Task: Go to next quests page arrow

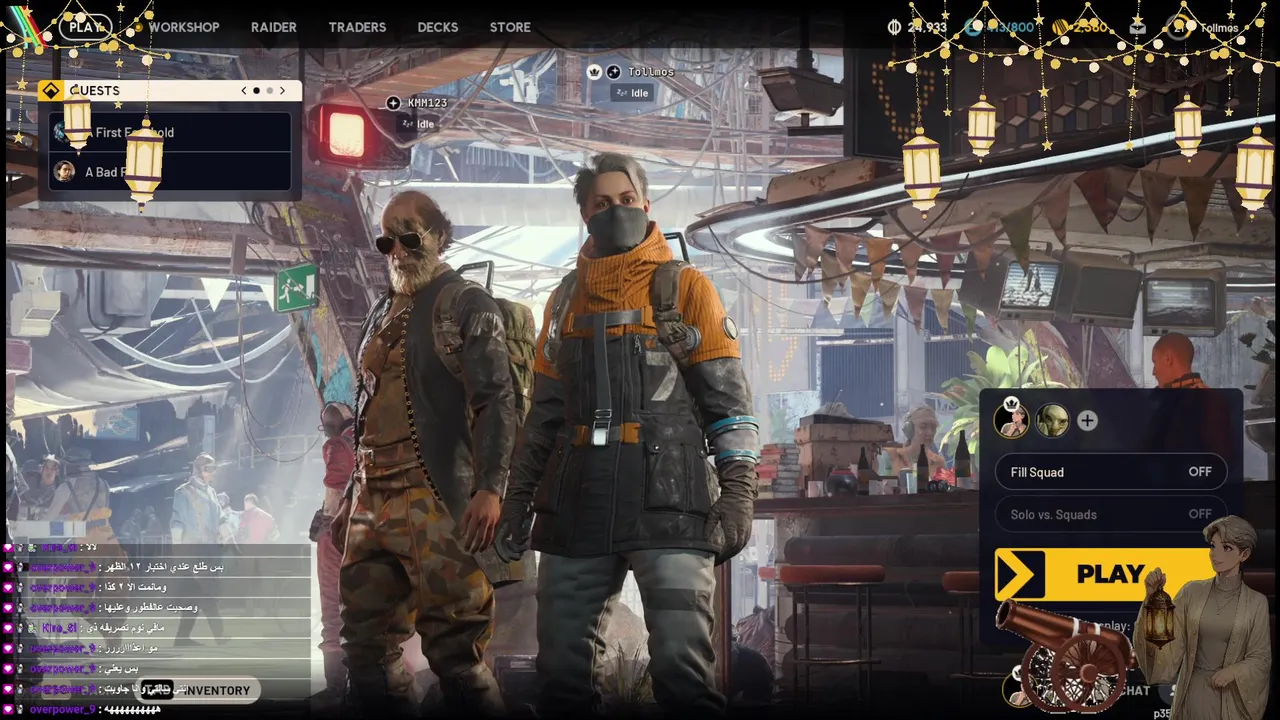Action: (282, 90)
